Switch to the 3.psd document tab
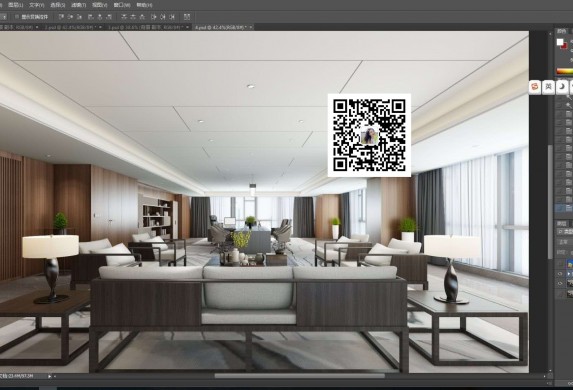Viewport: 573px width, 390px height. point(146,27)
